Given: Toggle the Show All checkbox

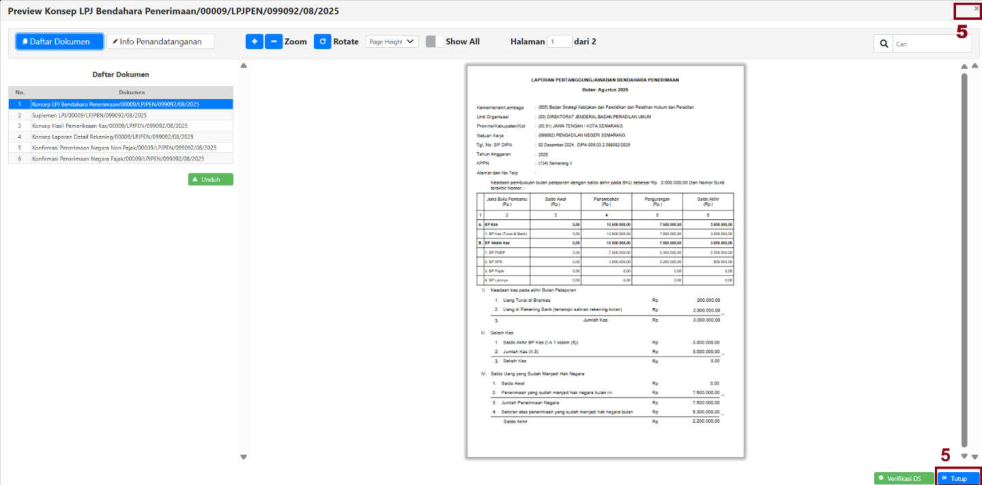Looking at the screenshot, I should (432, 42).
